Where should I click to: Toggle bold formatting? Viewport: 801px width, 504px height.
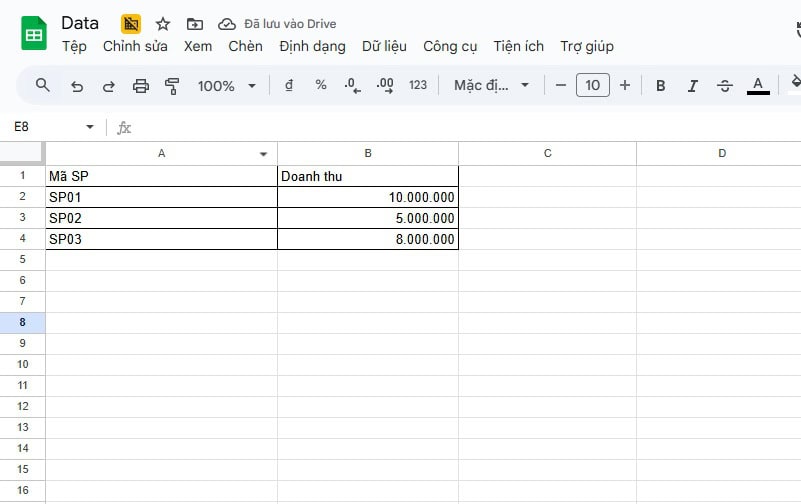[661, 86]
